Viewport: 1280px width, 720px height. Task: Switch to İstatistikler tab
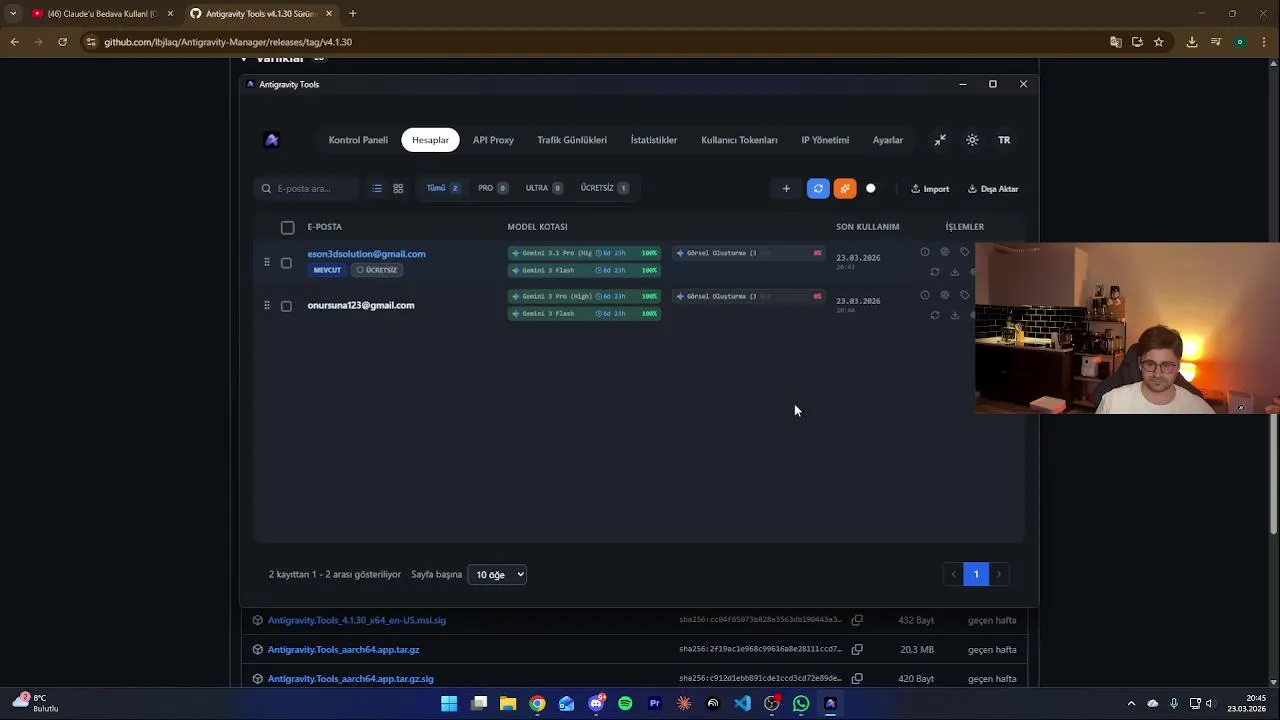click(654, 140)
